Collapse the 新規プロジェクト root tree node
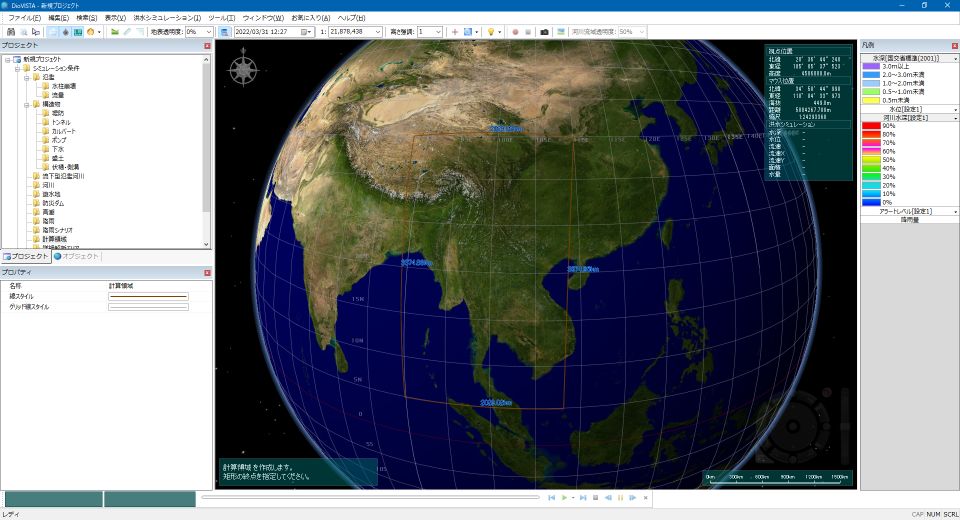 point(8,59)
